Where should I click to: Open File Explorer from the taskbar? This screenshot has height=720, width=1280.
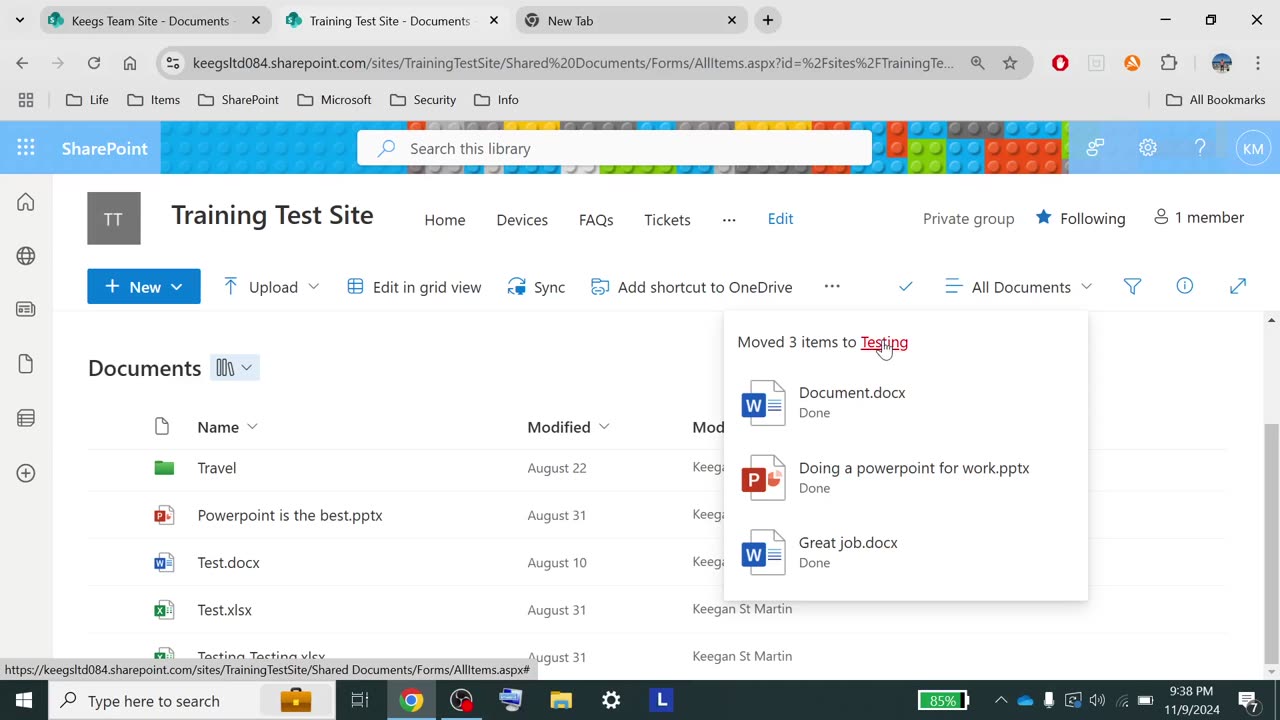(x=561, y=700)
